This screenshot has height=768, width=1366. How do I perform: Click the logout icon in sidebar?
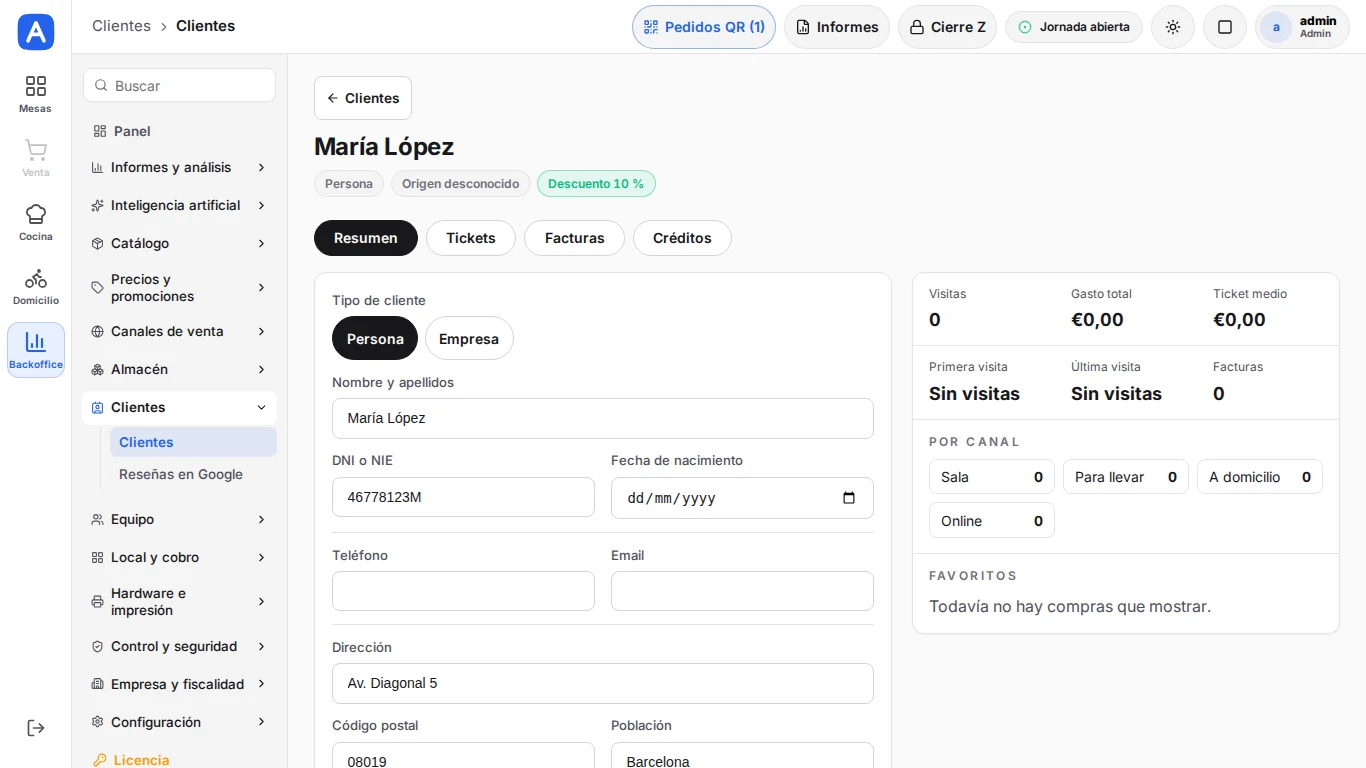pyautogui.click(x=35, y=728)
